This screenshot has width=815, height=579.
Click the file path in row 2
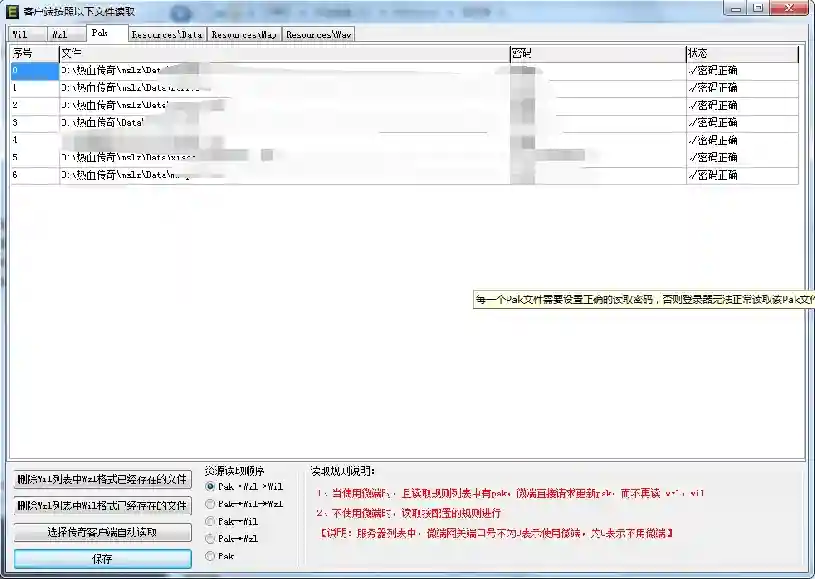pos(113,106)
